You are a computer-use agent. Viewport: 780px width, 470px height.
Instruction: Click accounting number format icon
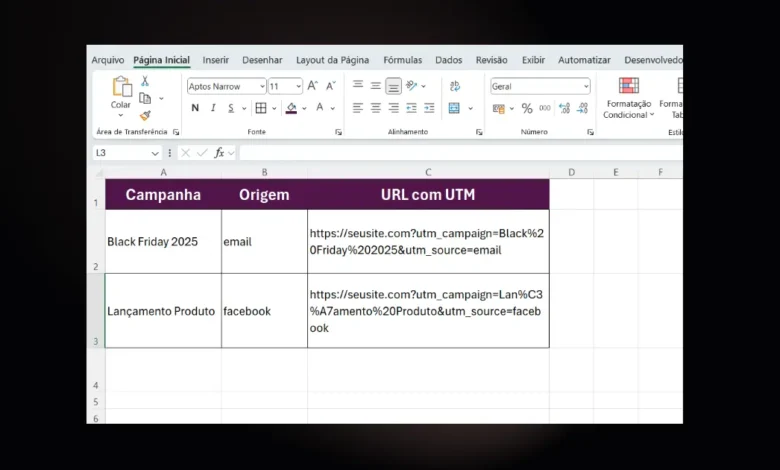(x=498, y=108)
